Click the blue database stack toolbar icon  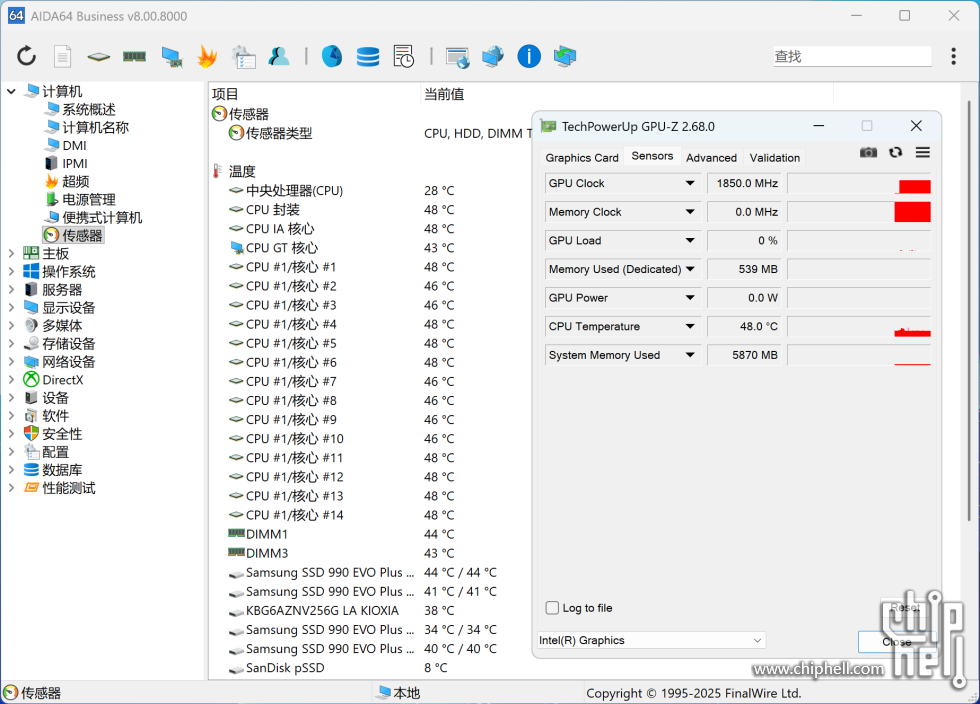tap(368, 56)
